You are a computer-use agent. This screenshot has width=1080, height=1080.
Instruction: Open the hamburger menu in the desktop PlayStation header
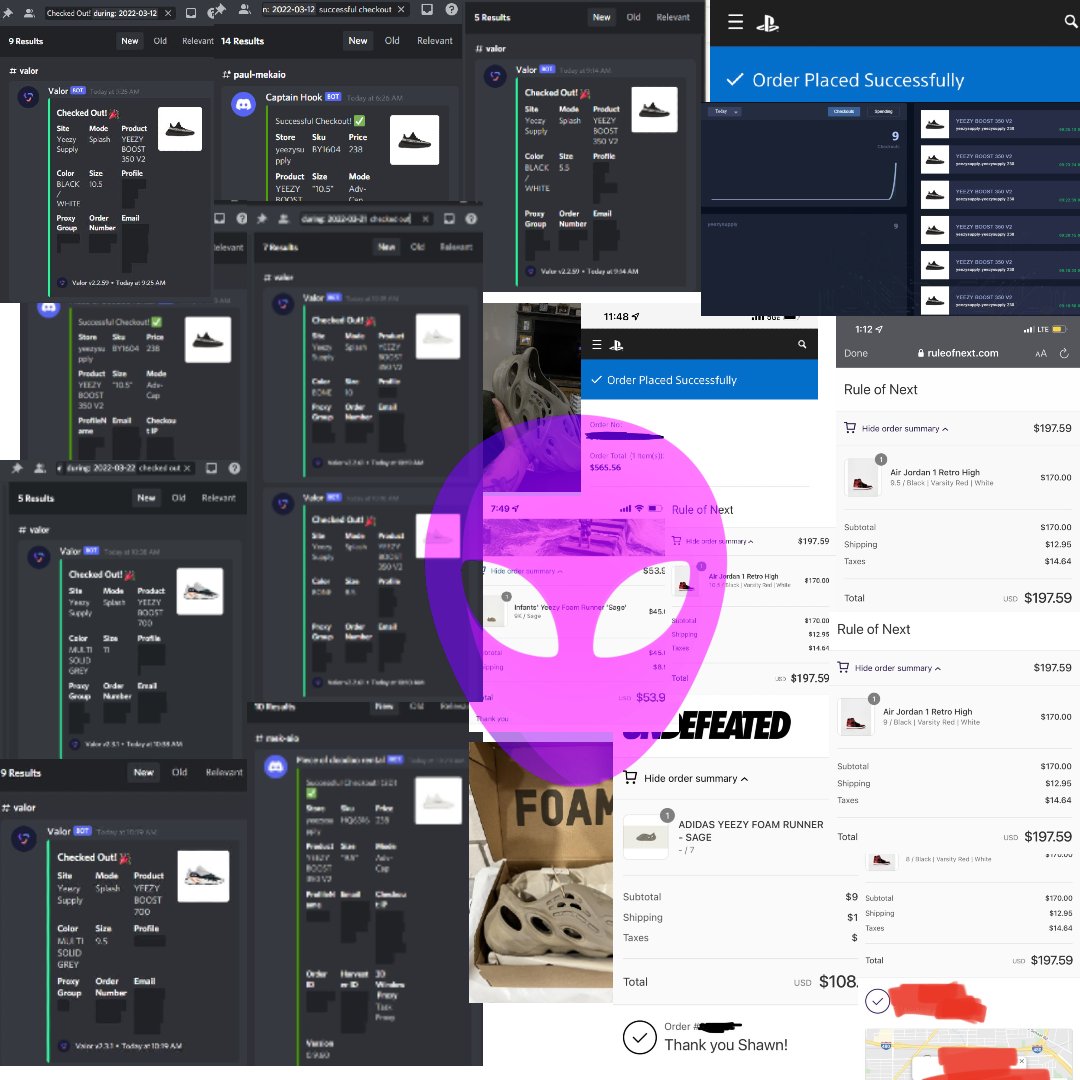(735, 22)
